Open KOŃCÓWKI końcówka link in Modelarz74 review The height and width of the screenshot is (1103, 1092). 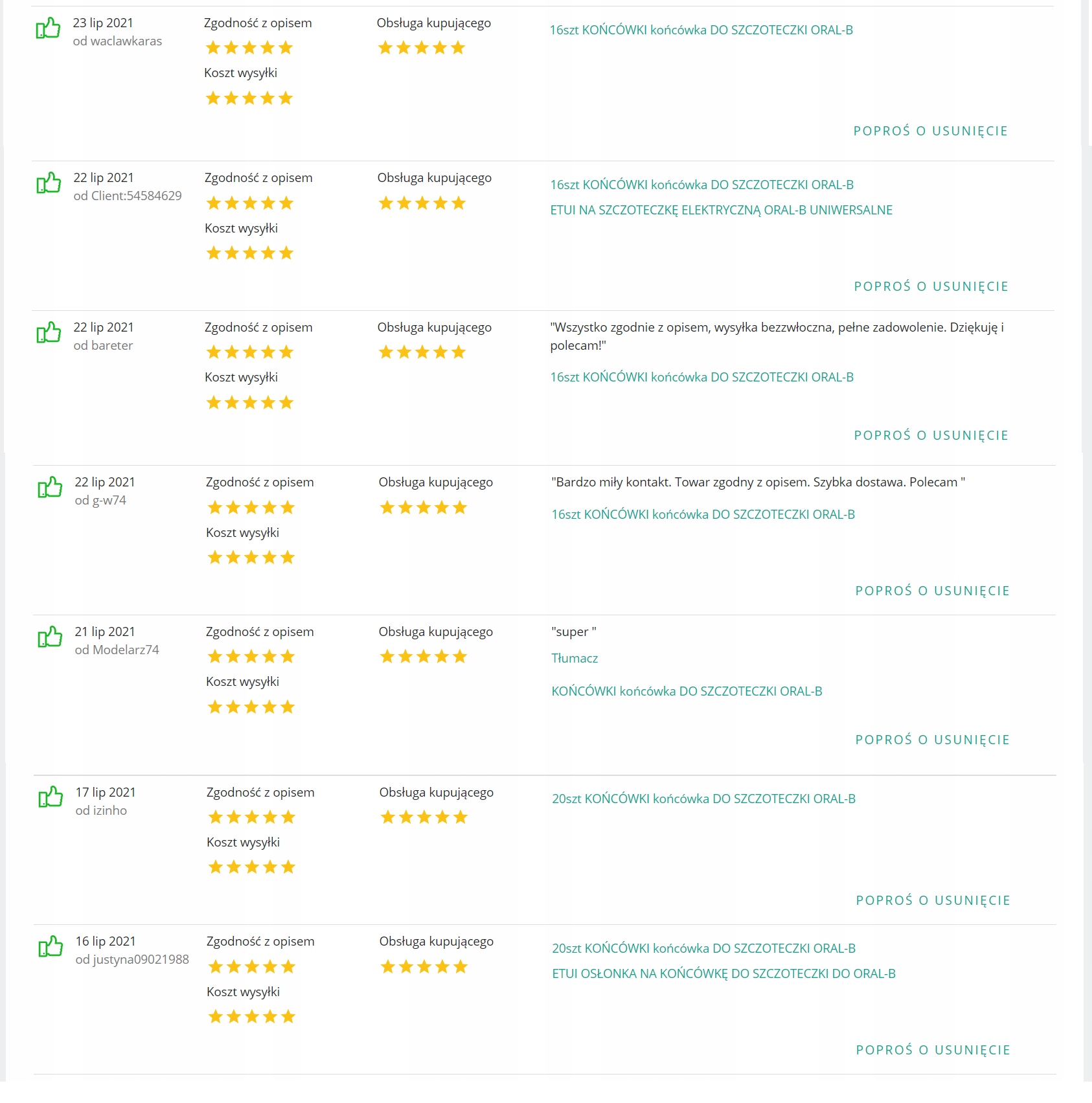tap(687, 691)
